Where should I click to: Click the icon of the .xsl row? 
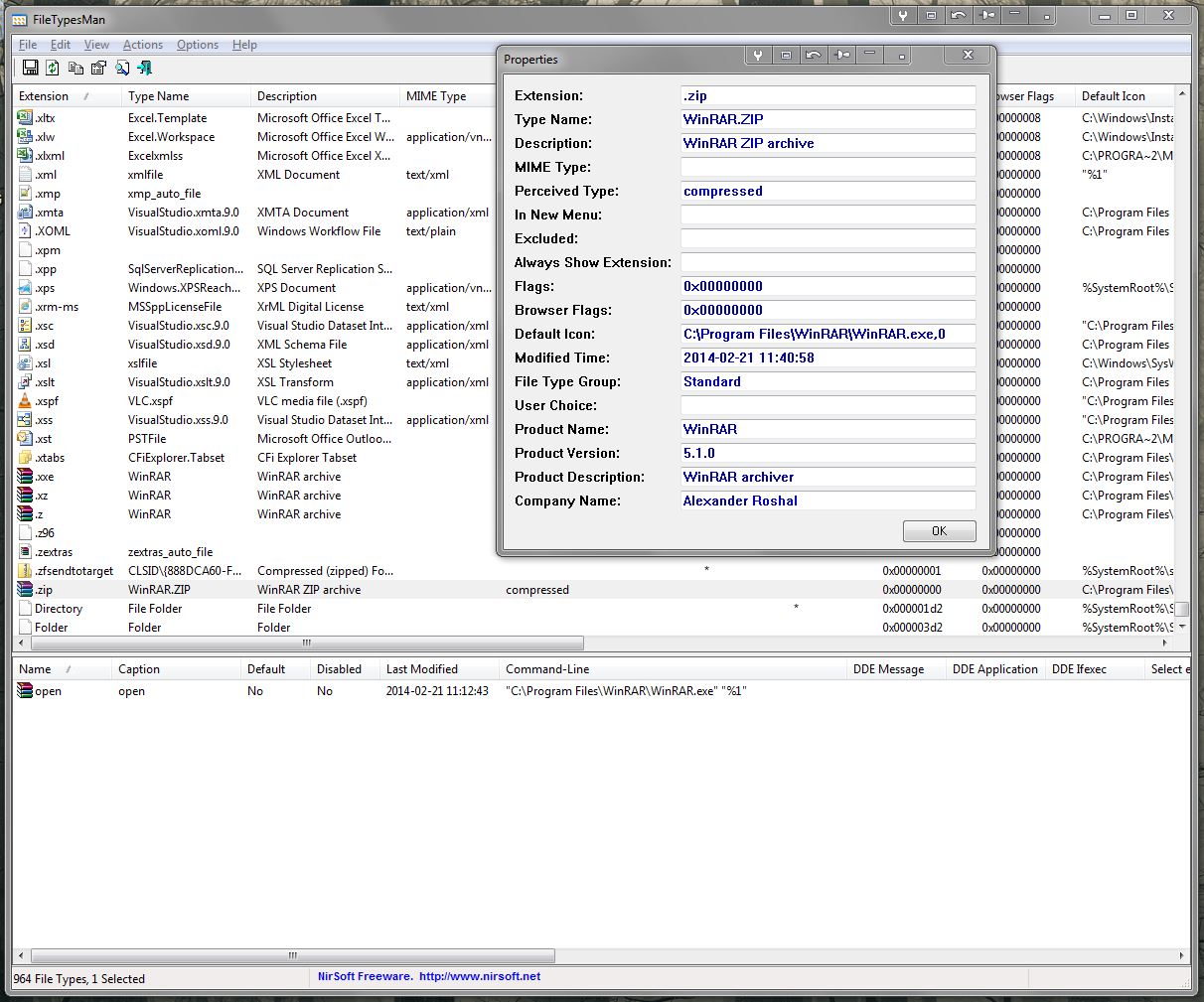pos(25,362)
